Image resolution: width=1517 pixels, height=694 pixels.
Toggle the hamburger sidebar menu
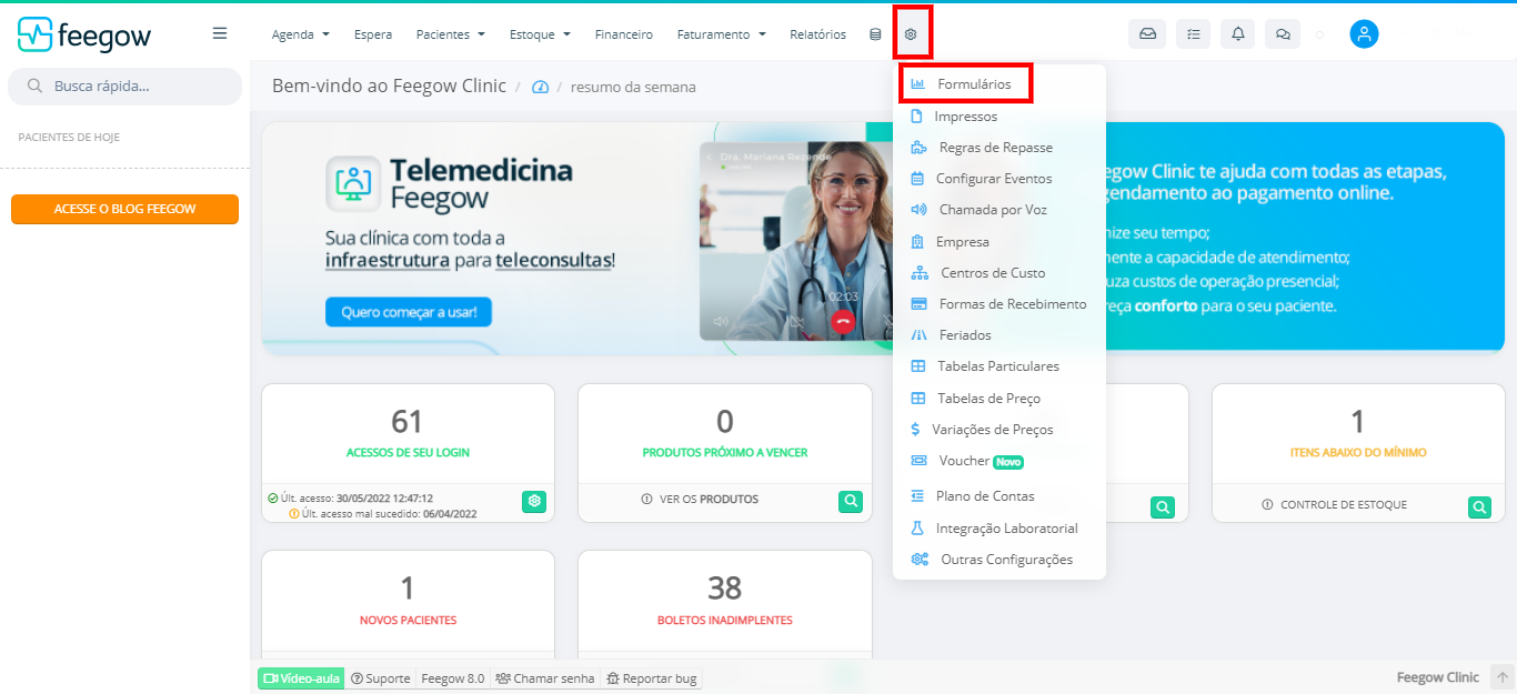pyautogui.click(x=220, y=33)
